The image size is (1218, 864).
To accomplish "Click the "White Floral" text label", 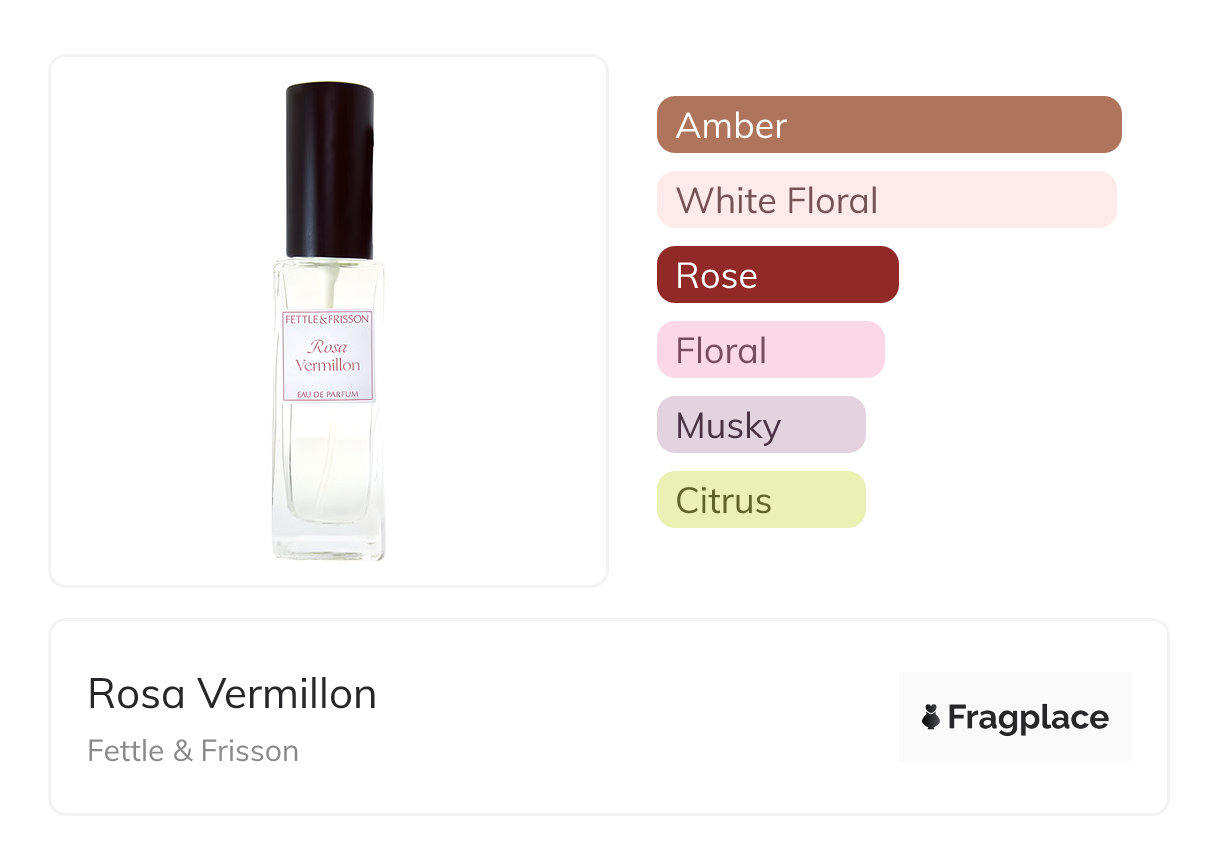I will pos(776,200).
